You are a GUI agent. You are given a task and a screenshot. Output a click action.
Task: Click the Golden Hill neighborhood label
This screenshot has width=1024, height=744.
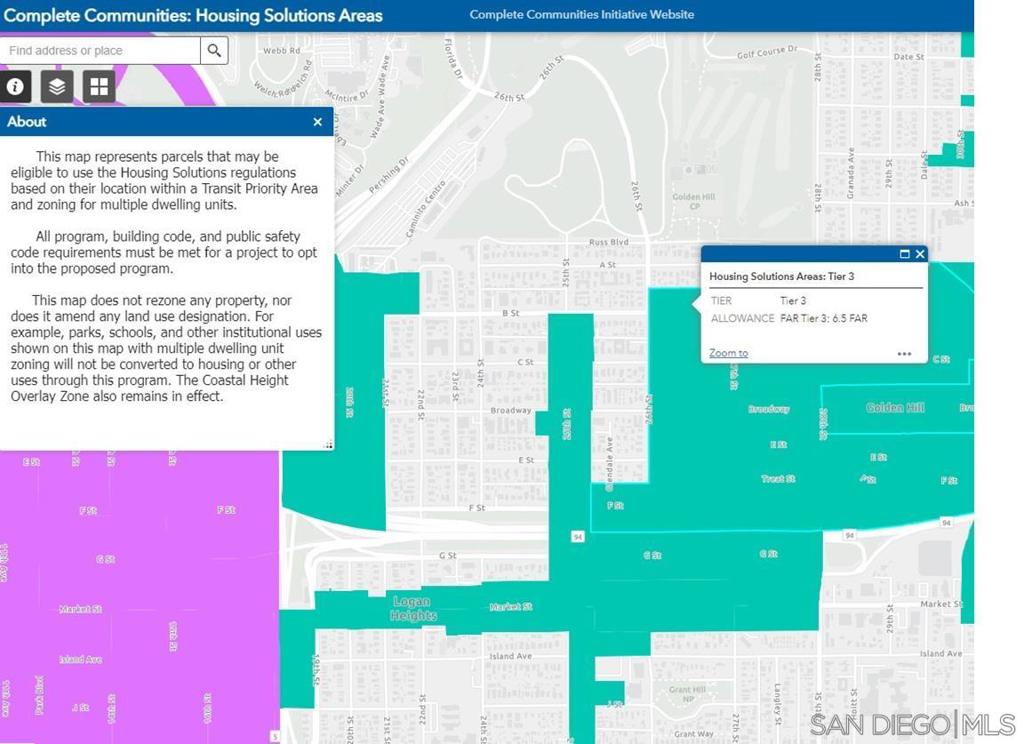[x=895, y=408]
